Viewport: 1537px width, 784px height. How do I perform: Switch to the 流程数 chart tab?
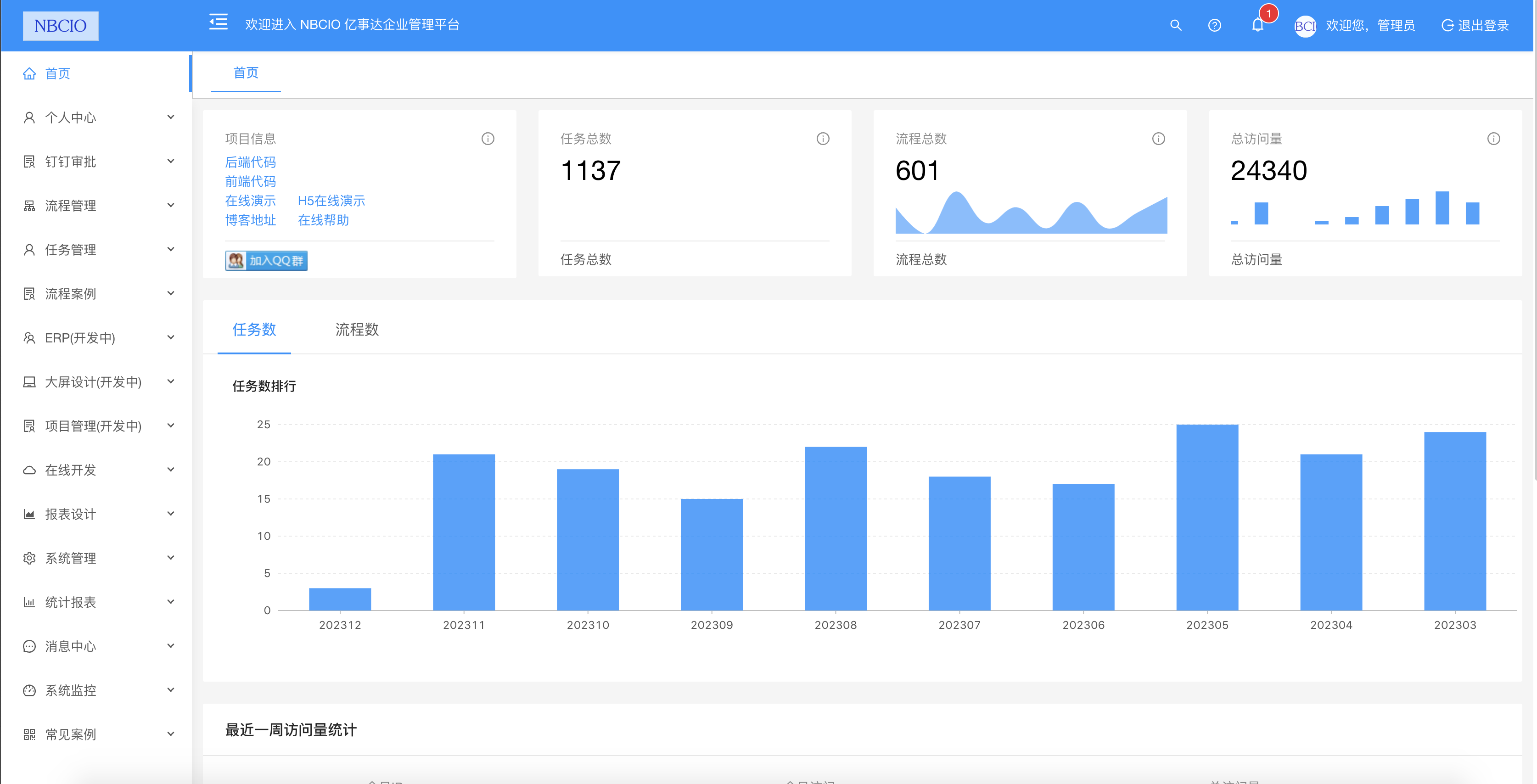[x=357, y=330]
